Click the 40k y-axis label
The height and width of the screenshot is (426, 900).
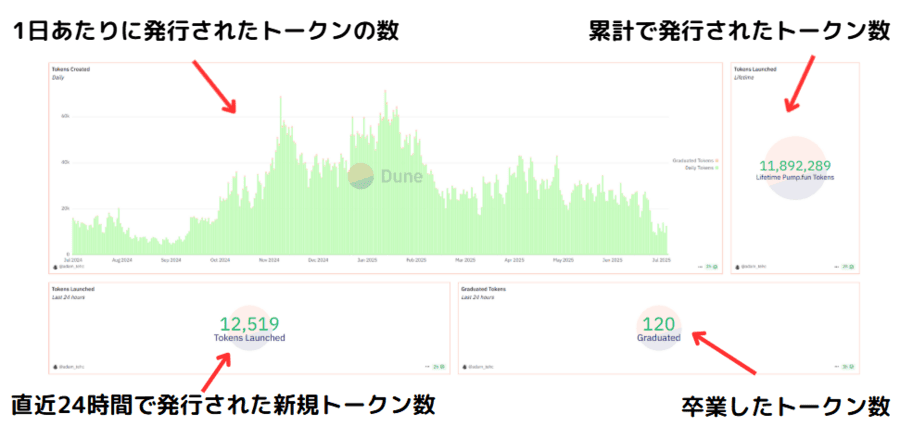click(x=65, y=162)
